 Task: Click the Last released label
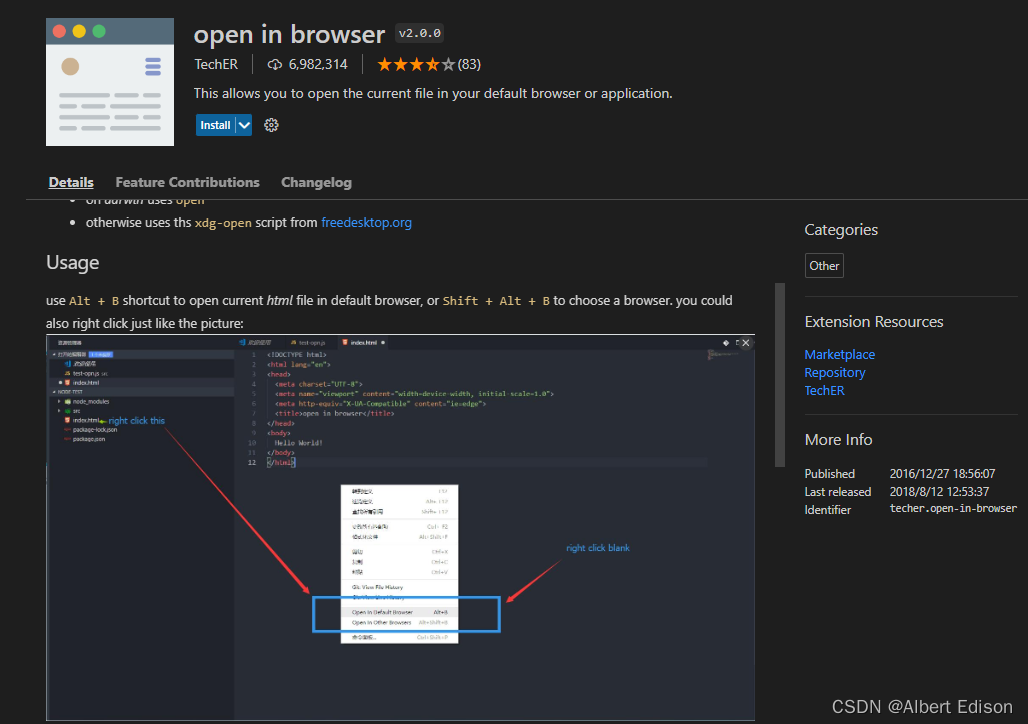[838, 492]
